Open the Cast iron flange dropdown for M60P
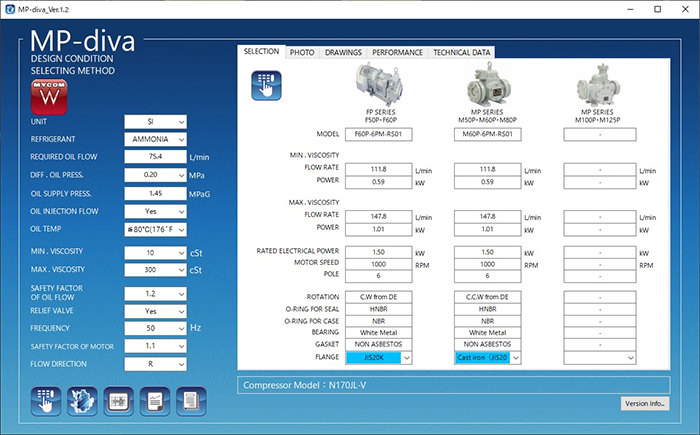Screen dimensions: 700x435 tap(488, 358)
